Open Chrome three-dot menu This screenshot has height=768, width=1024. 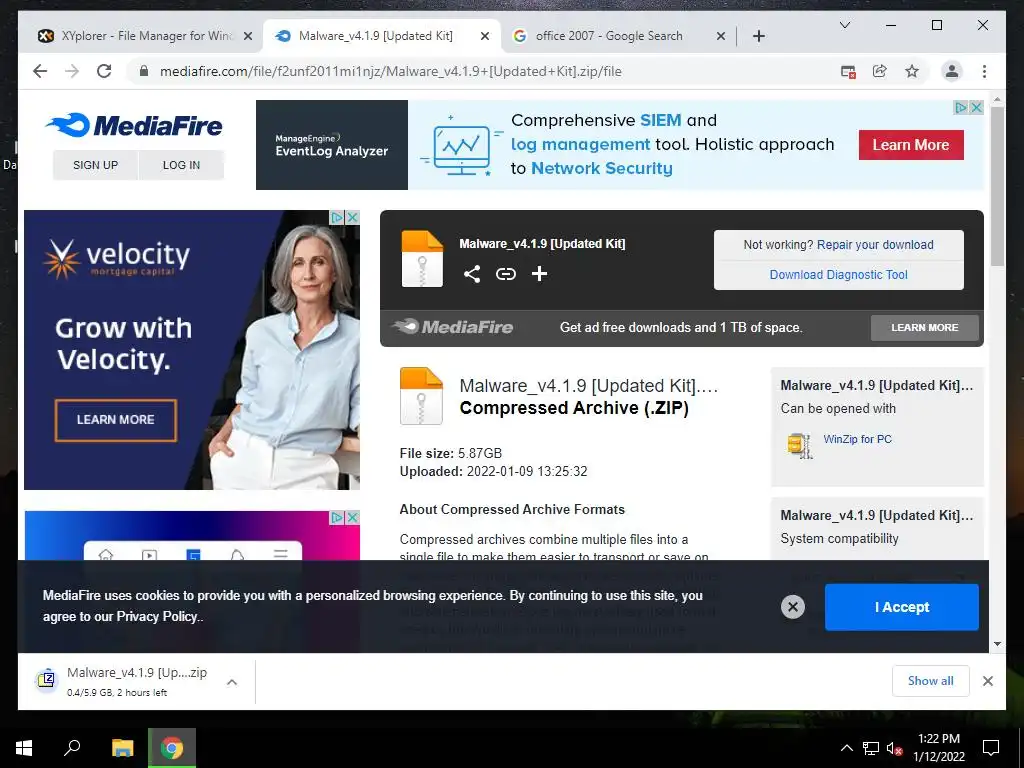point(984,71)
